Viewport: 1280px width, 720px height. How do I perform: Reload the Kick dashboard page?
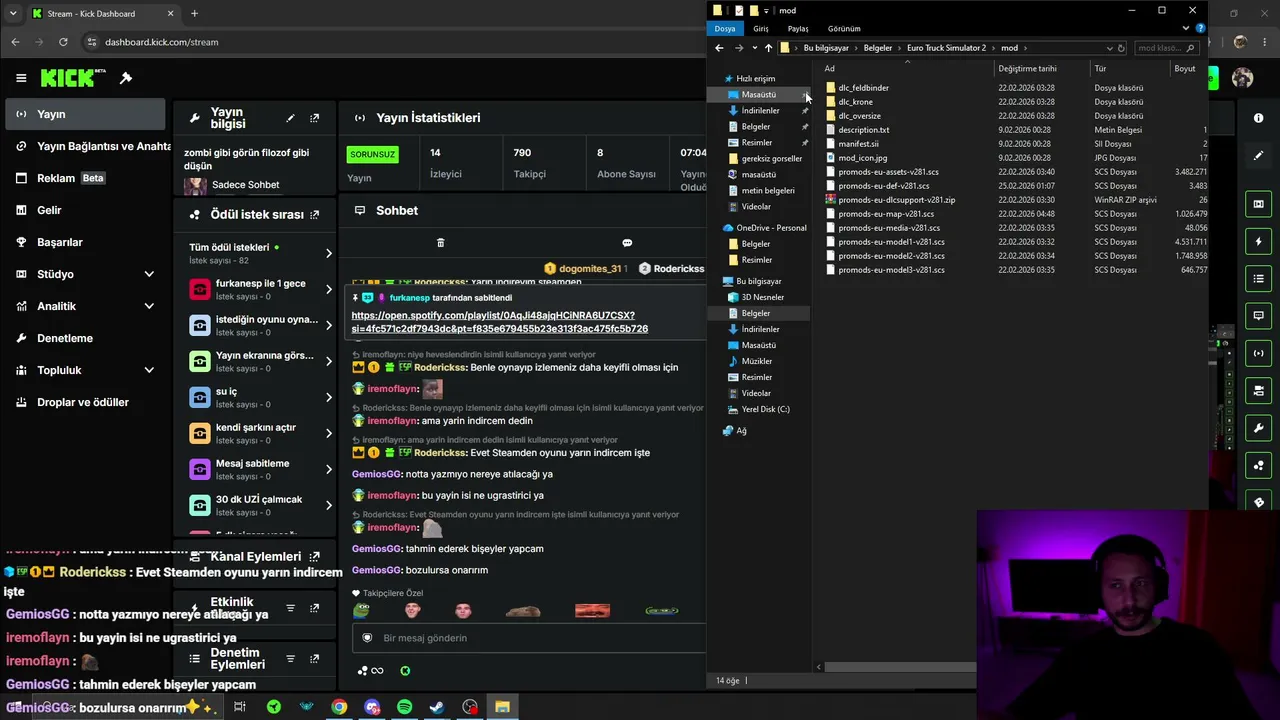coord(63,42)
